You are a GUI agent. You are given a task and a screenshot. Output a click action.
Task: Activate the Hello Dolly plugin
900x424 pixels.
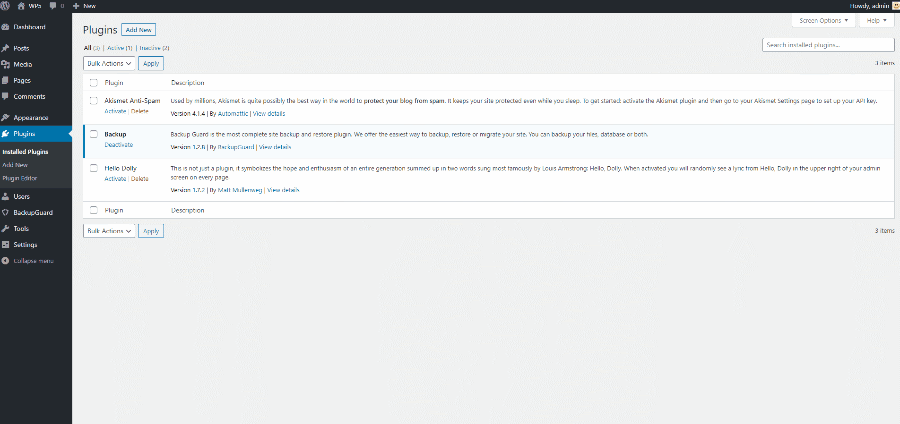coord(115,178)
